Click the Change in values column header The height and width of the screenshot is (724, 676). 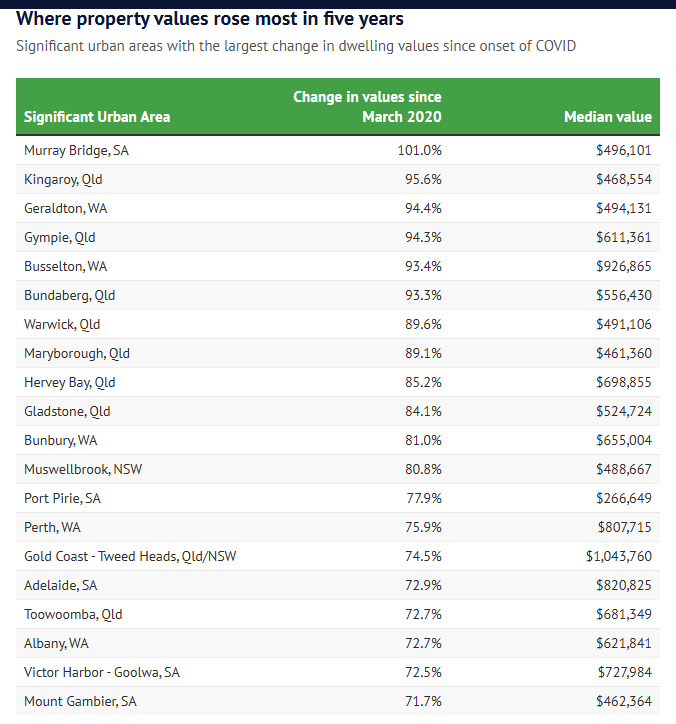(x=367, y=107)
